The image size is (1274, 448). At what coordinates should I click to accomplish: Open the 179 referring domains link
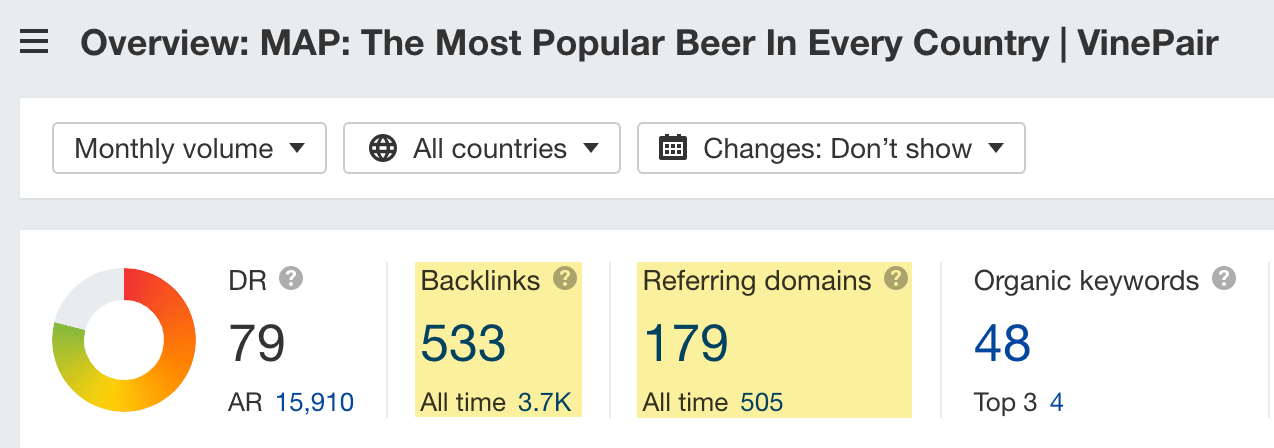685,343
